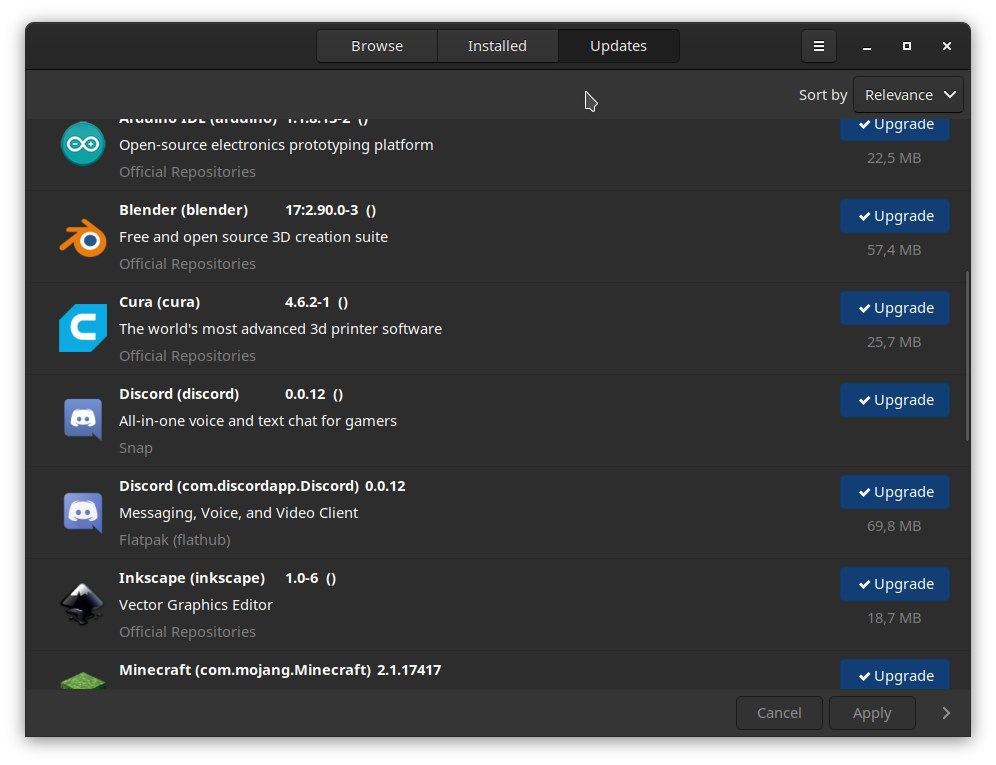Click the Arduino IDE app icon
Image resolution: width=996 pixels, height=765 pixels.
point(83,144)
